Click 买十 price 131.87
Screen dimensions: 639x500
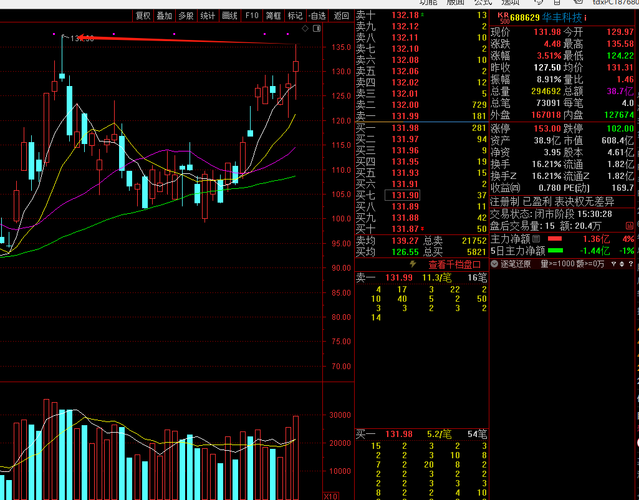[405, 229]
